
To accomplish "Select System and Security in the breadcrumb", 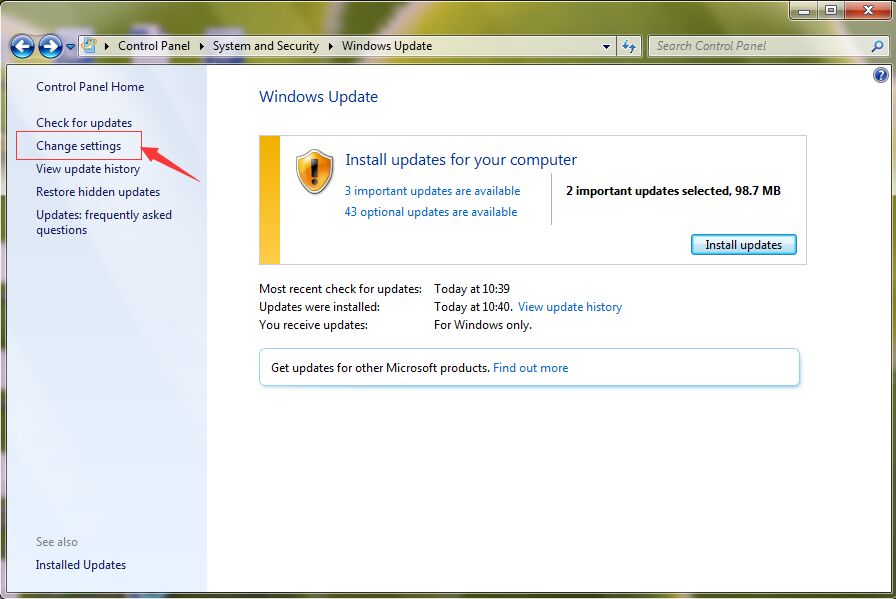I will click(x=265, y=46).
